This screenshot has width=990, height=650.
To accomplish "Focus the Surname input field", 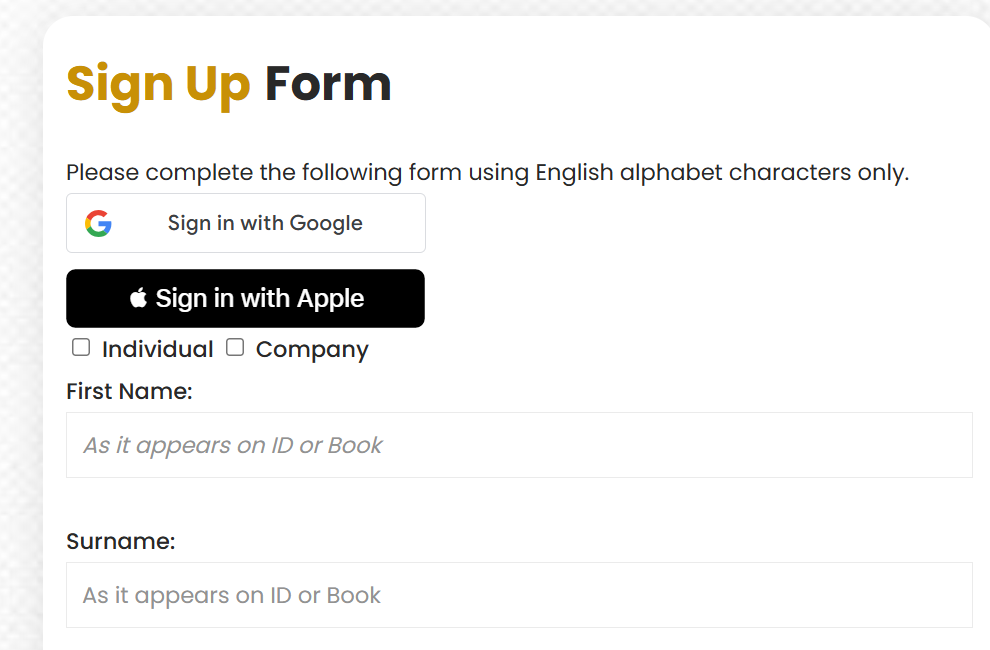I will [519, 595].
